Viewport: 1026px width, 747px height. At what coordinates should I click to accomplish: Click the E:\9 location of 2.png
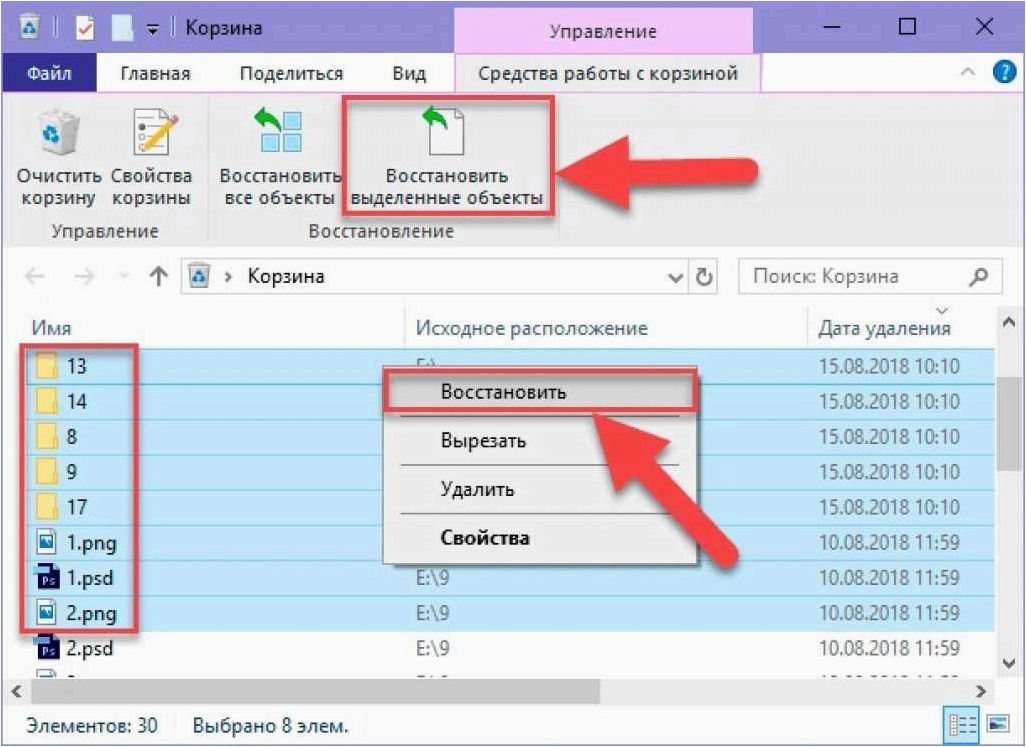point(433,613)
